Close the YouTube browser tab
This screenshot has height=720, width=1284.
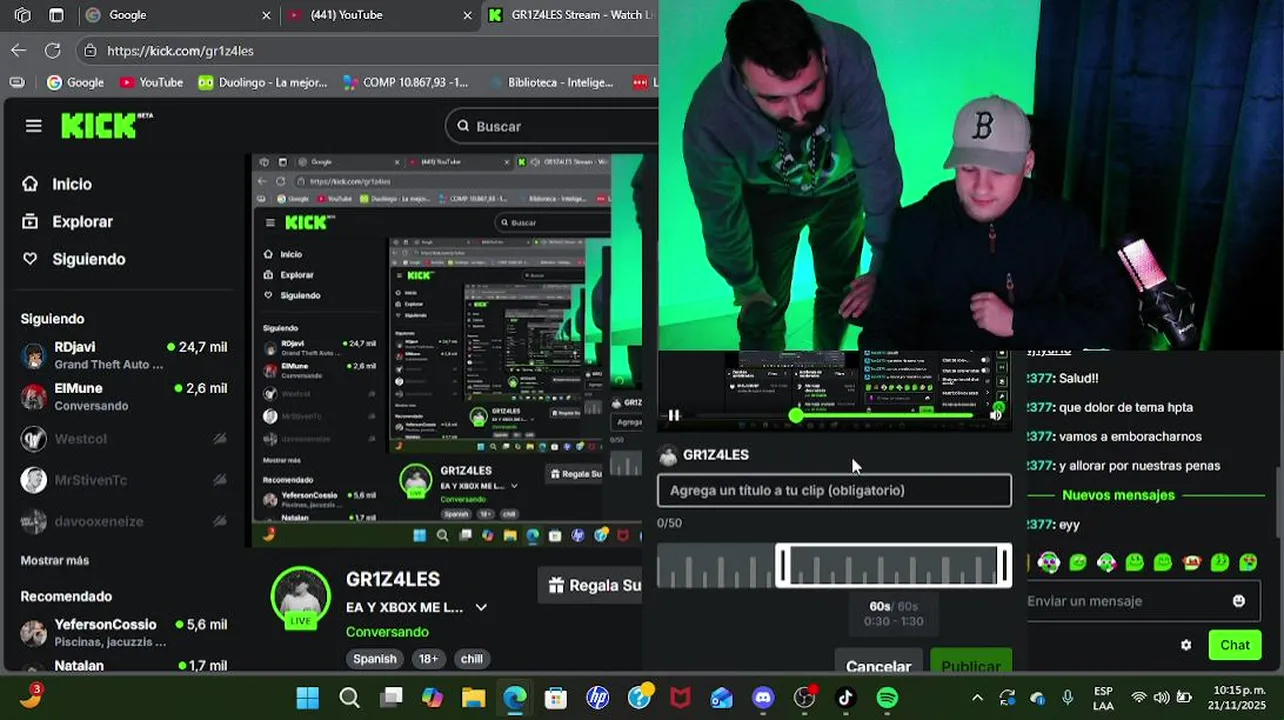coord(467,15)
